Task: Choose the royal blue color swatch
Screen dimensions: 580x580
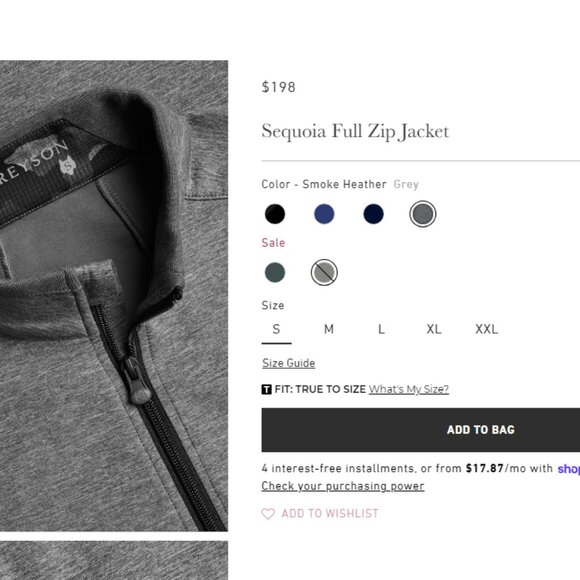Action: point(324,214)
